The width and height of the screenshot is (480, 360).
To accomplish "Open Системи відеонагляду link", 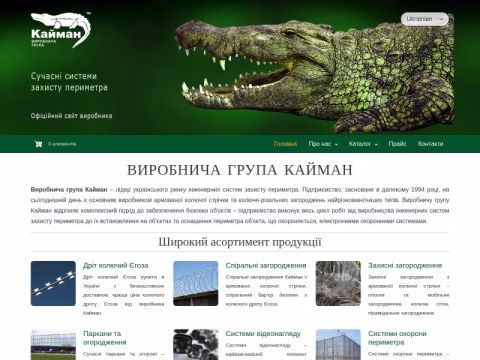I will (263, 334).
